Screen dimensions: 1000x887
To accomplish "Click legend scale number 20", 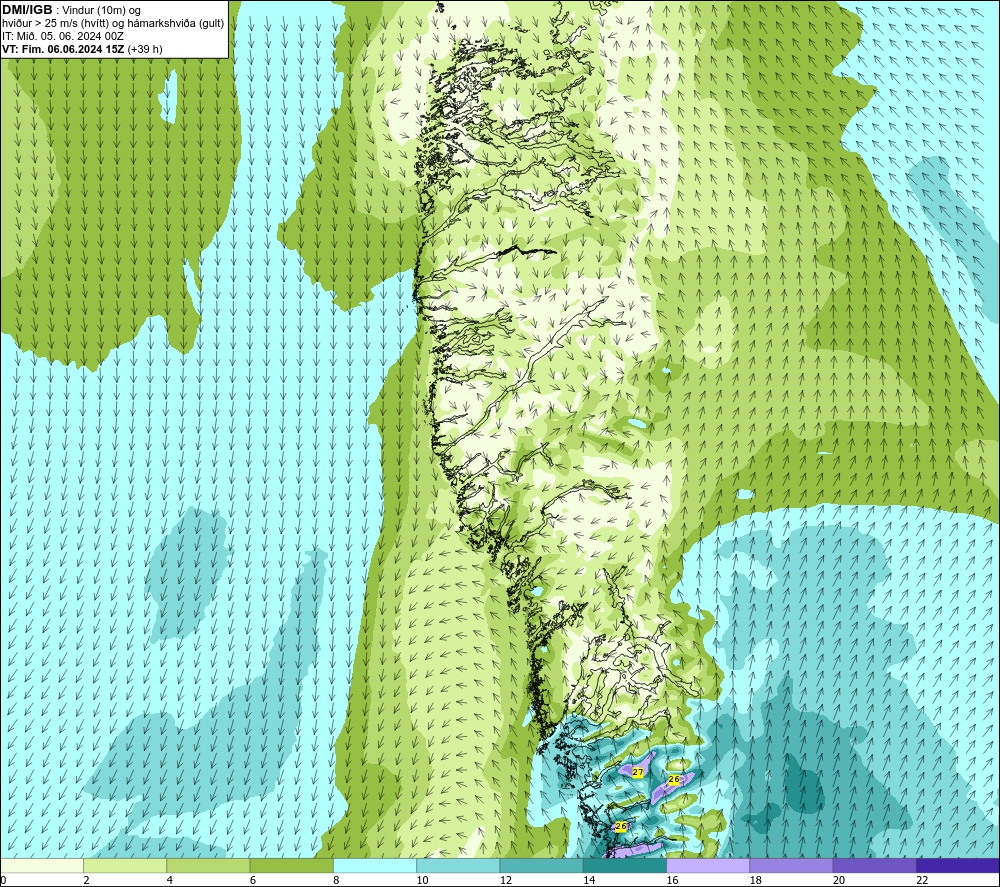I will point(839,880).
